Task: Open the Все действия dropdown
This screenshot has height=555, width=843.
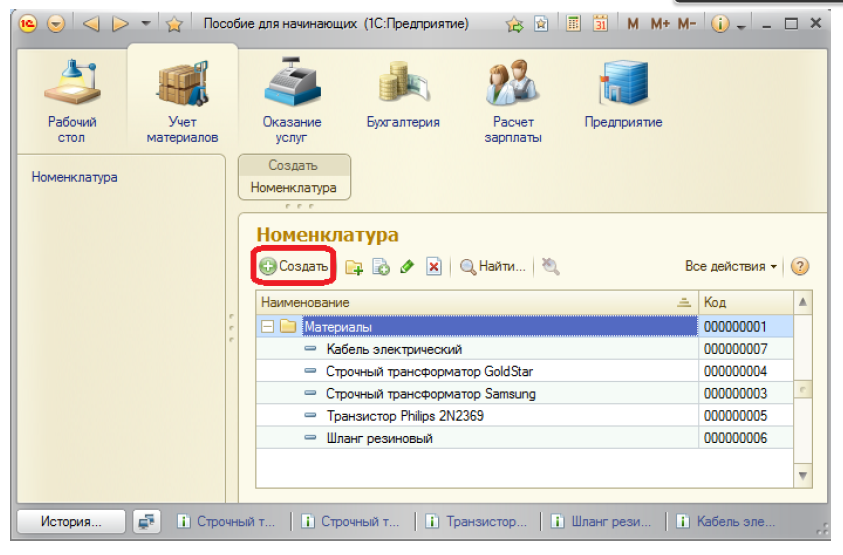Action: [731, 266]
